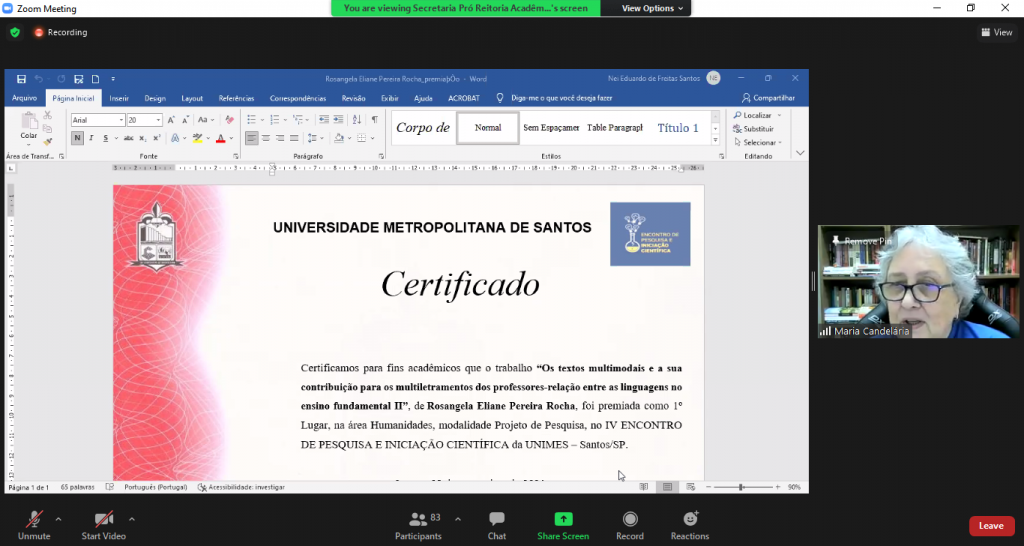
Task: Open the Arial font name dropdown
Action: (x=121, y=120)
